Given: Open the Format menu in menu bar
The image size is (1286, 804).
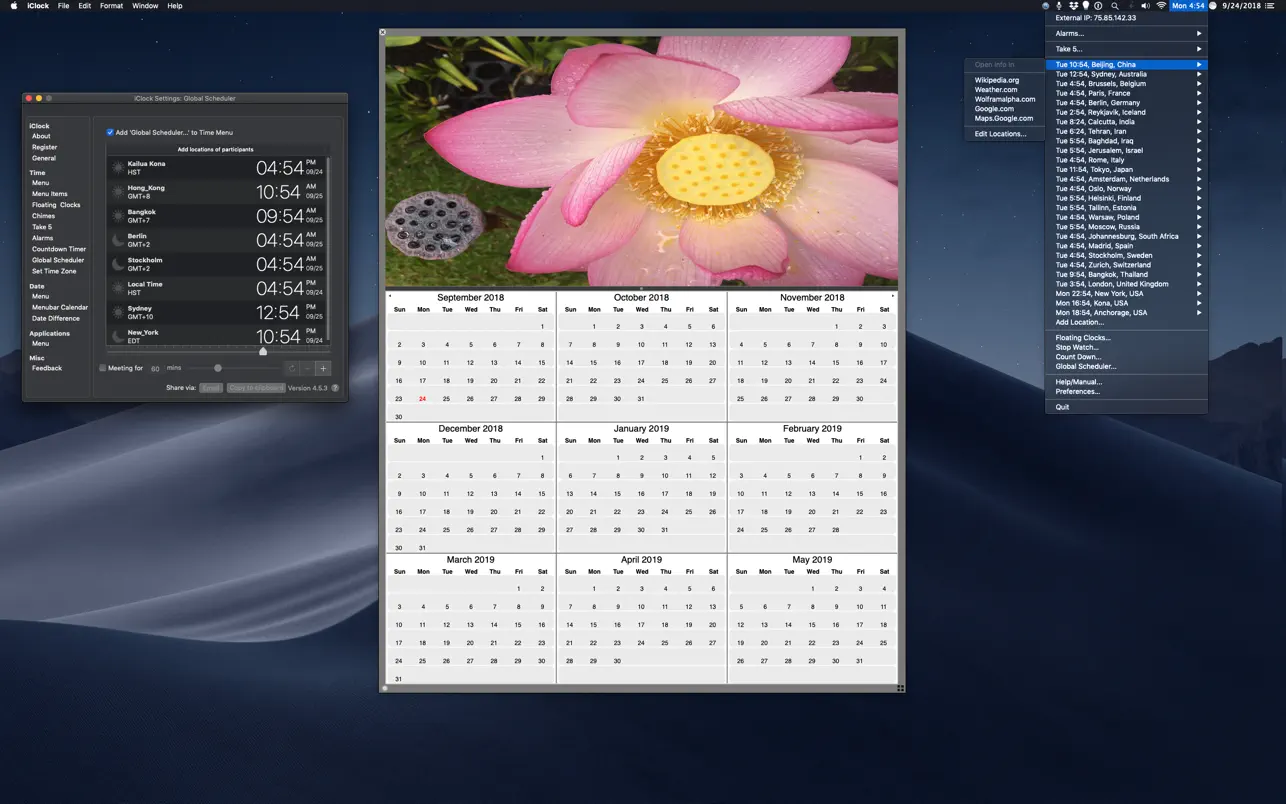Looking at the screenshot, I should 111,6.
